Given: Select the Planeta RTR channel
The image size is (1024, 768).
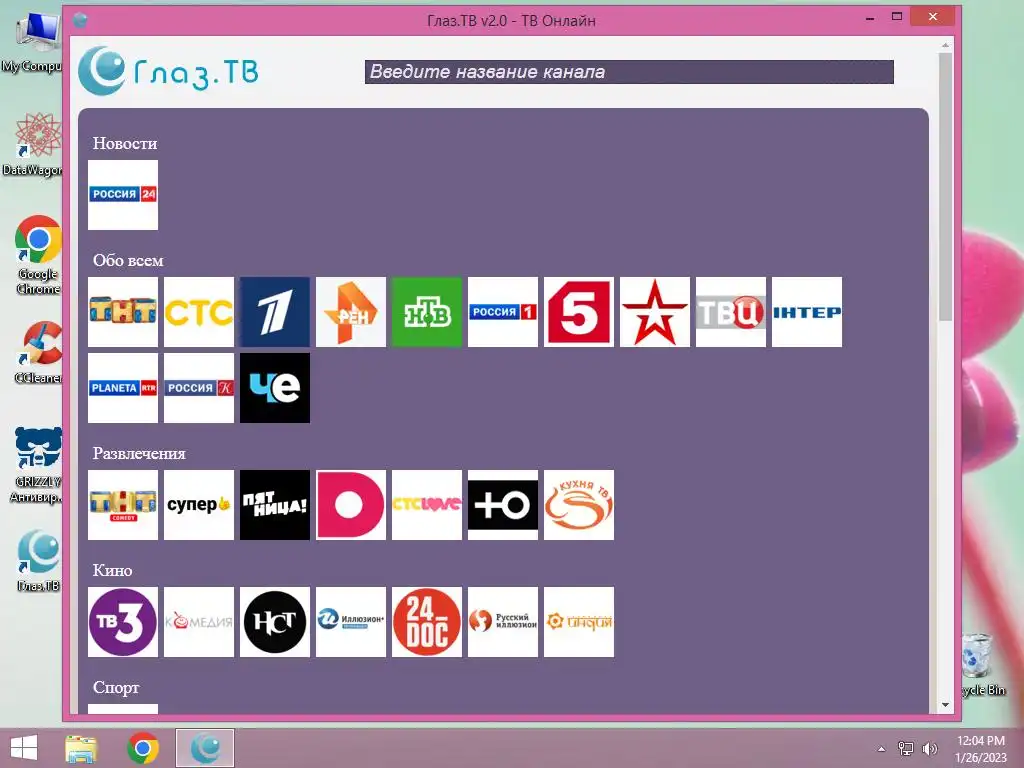Looking at the screenshot, I should pyautogui.click(x=123, y=388).
